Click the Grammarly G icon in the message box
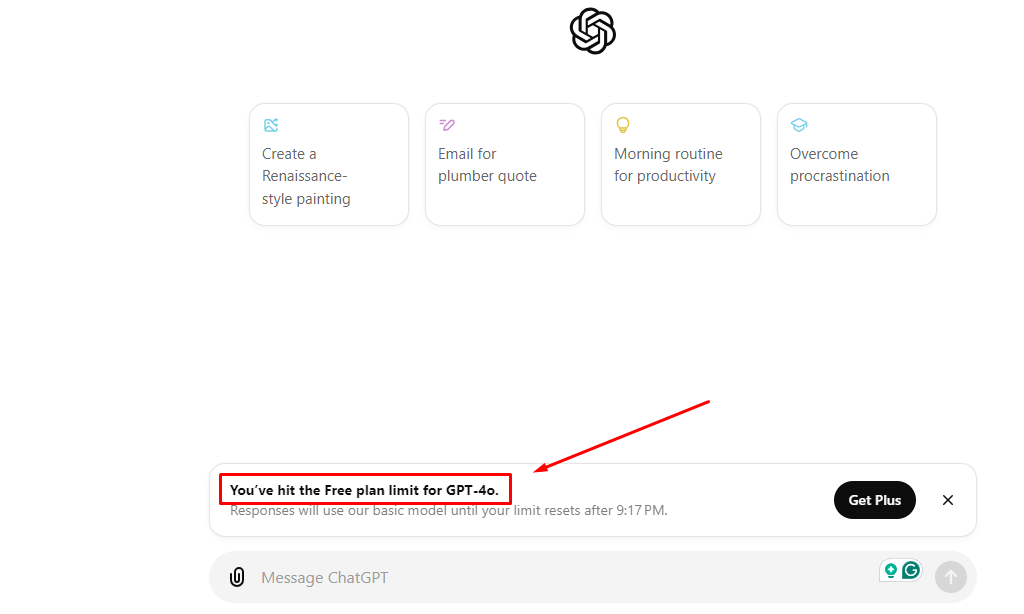1024x614 pixels. [x=911, y=570]
